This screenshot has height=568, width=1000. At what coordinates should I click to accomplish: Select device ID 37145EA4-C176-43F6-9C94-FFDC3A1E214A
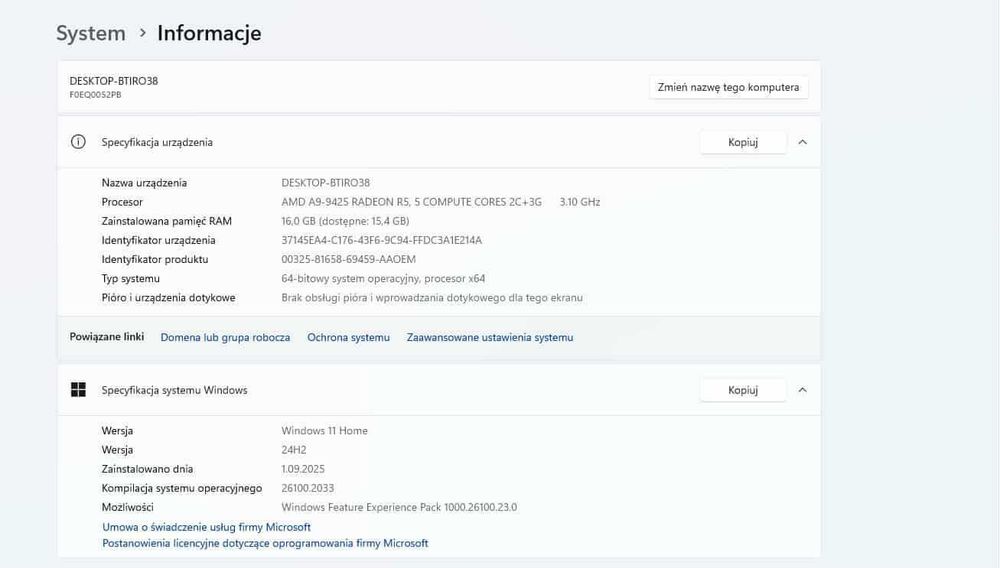pos(381,240)
